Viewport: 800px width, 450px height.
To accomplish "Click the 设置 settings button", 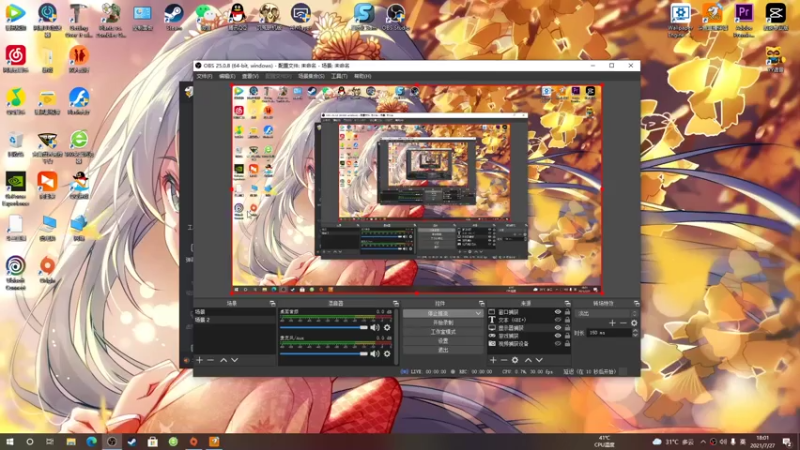I will [x=443, y=341].
